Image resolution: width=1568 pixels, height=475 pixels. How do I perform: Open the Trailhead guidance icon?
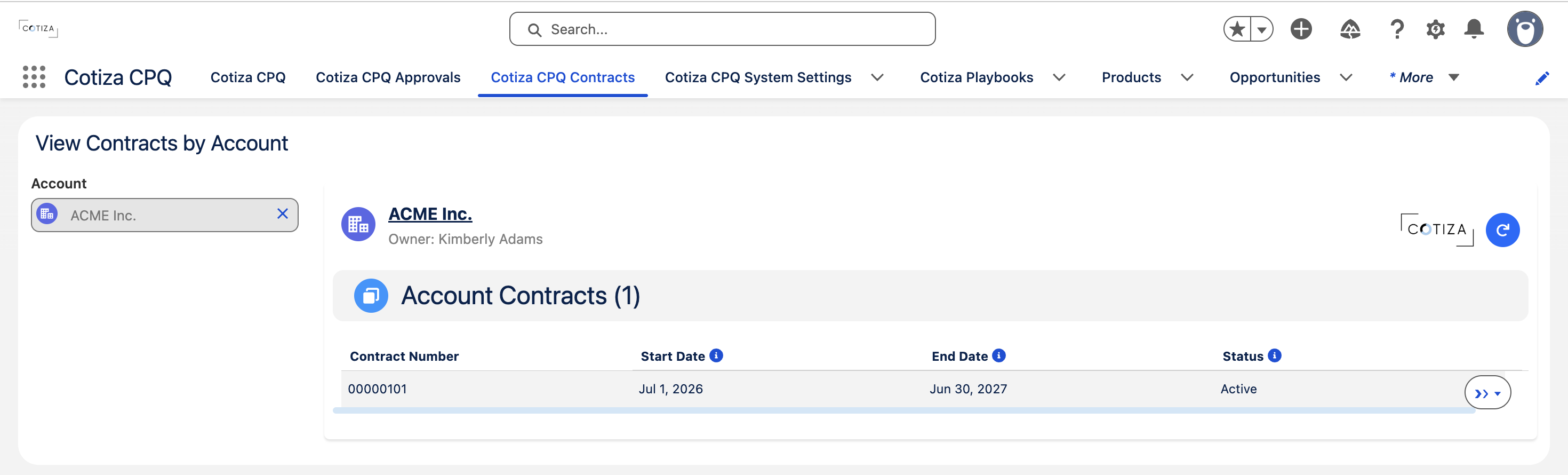tap(1349, 29)
